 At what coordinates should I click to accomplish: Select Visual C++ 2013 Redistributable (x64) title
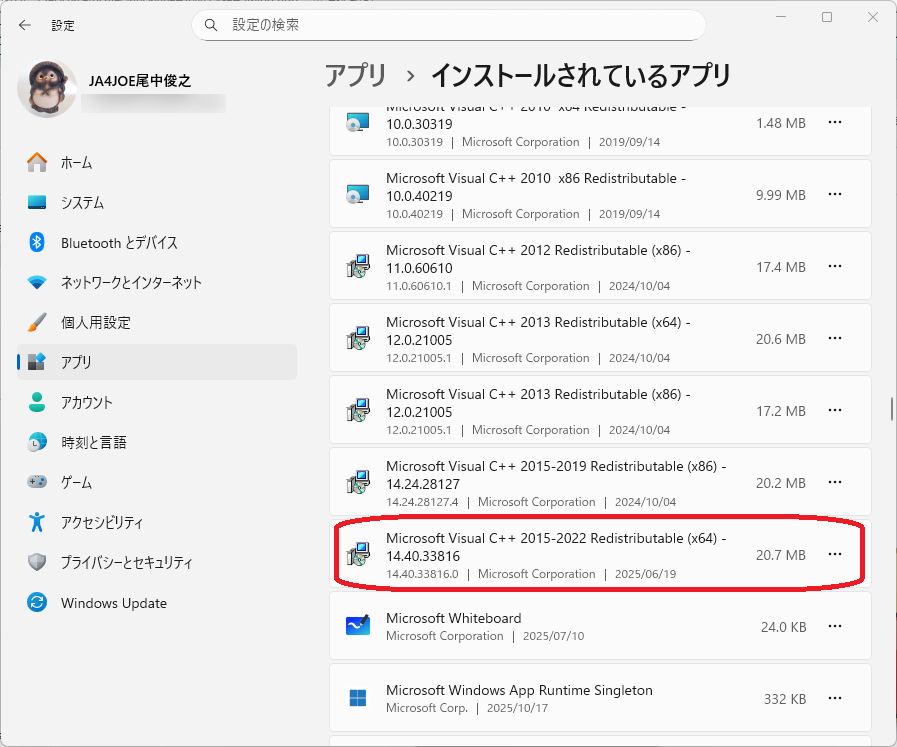[x=538, y=331]
